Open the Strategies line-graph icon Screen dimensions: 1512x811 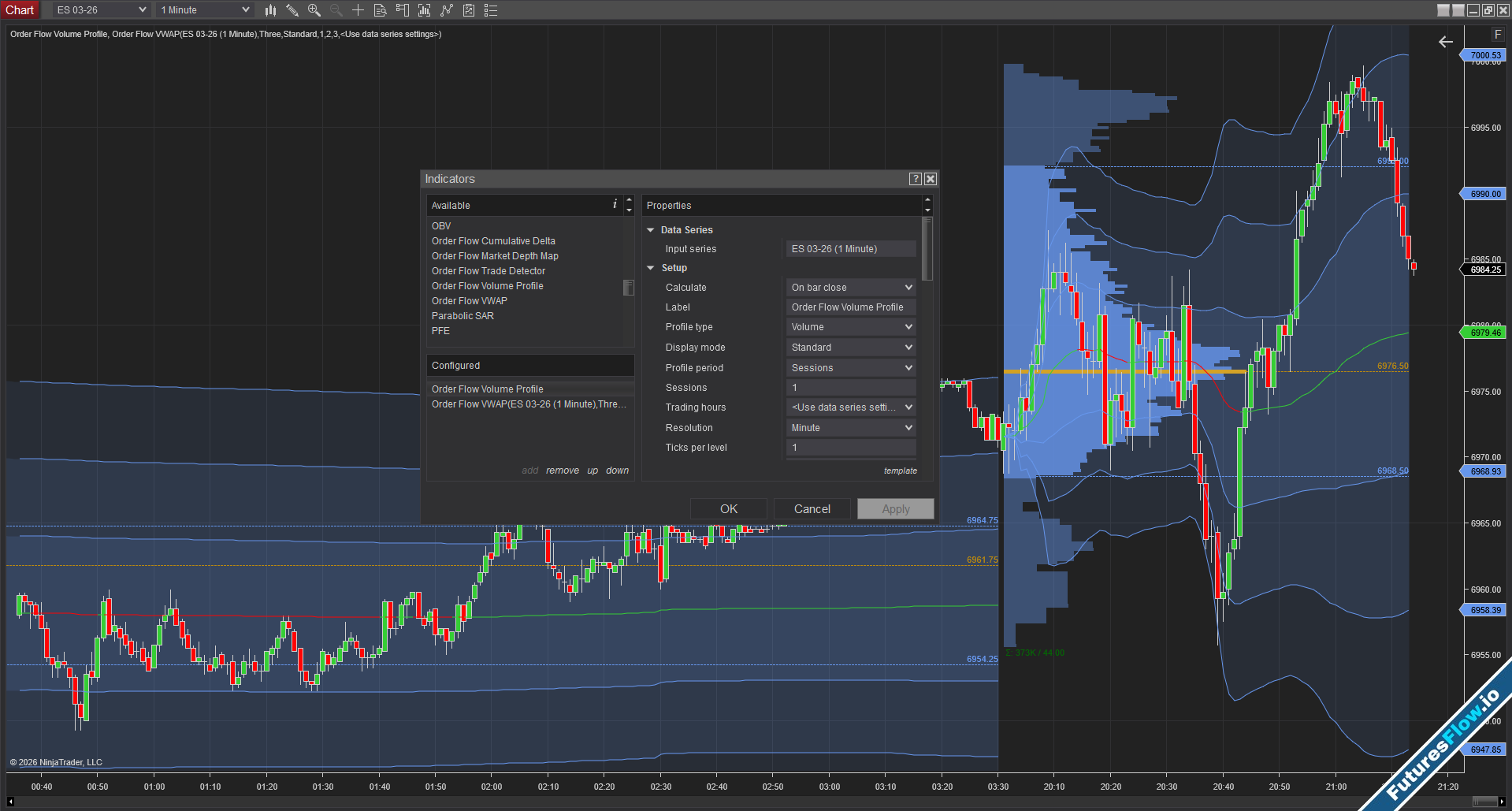click(447, 10)
